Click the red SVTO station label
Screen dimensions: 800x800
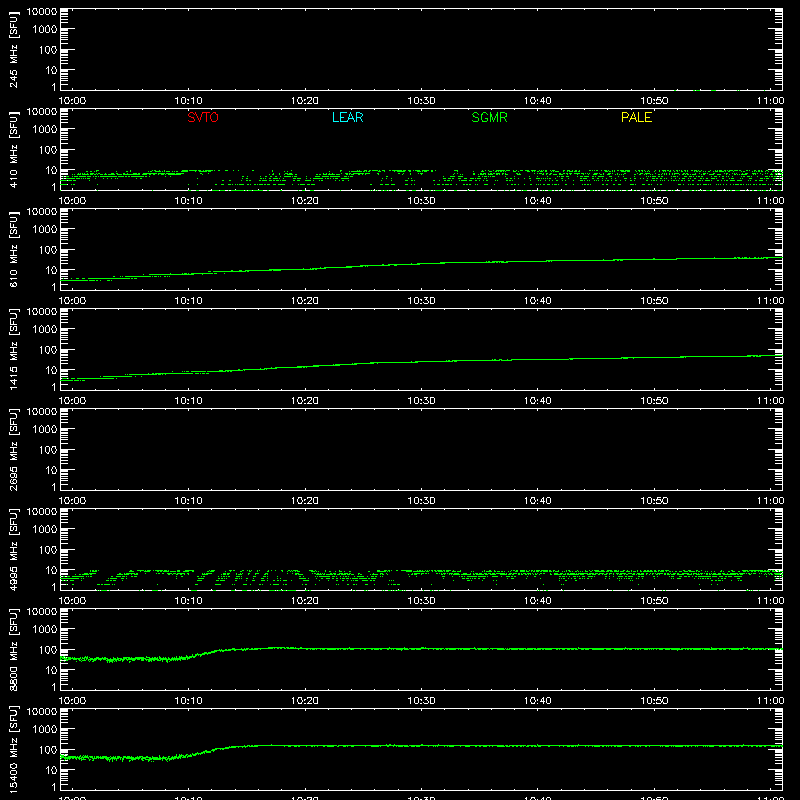(x=203, y=117)
